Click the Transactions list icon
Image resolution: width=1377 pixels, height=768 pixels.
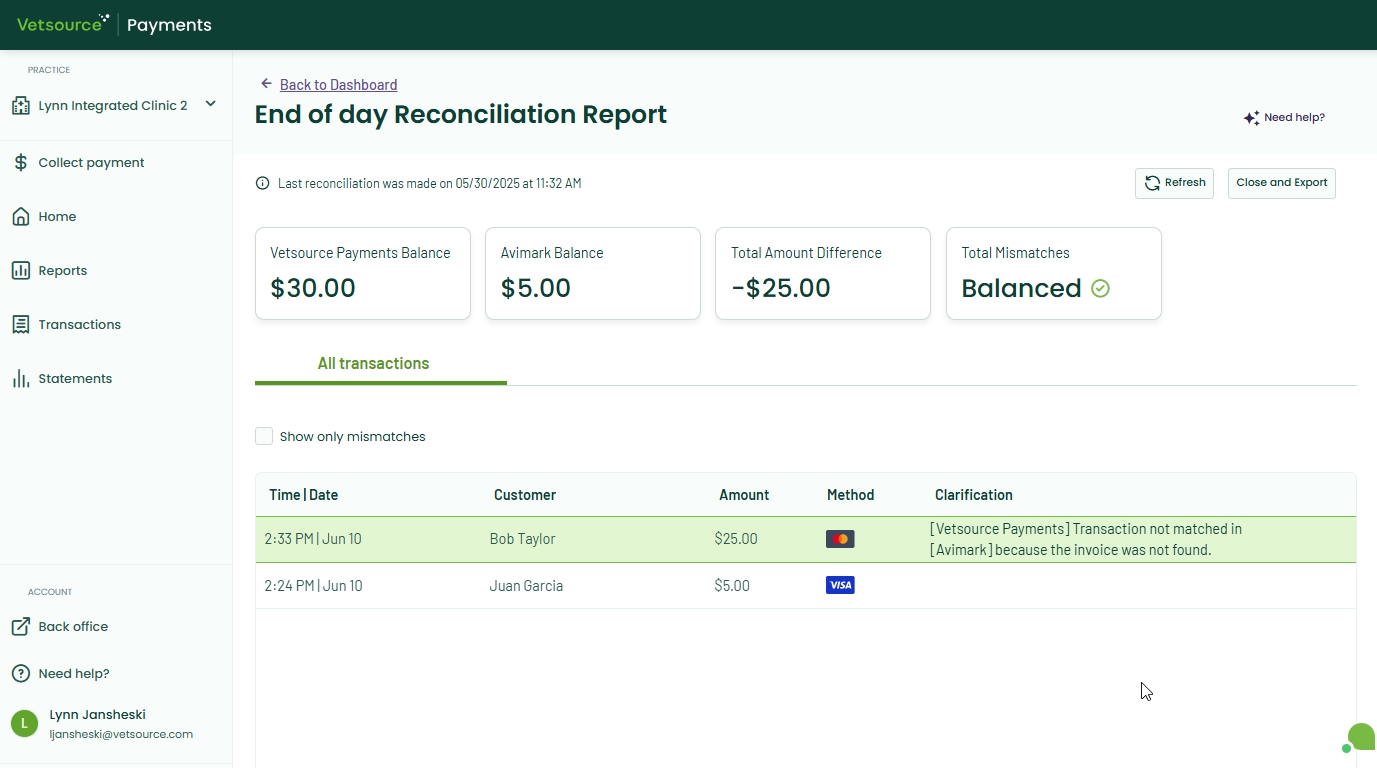pyautogui.click(x=20, y=324)
